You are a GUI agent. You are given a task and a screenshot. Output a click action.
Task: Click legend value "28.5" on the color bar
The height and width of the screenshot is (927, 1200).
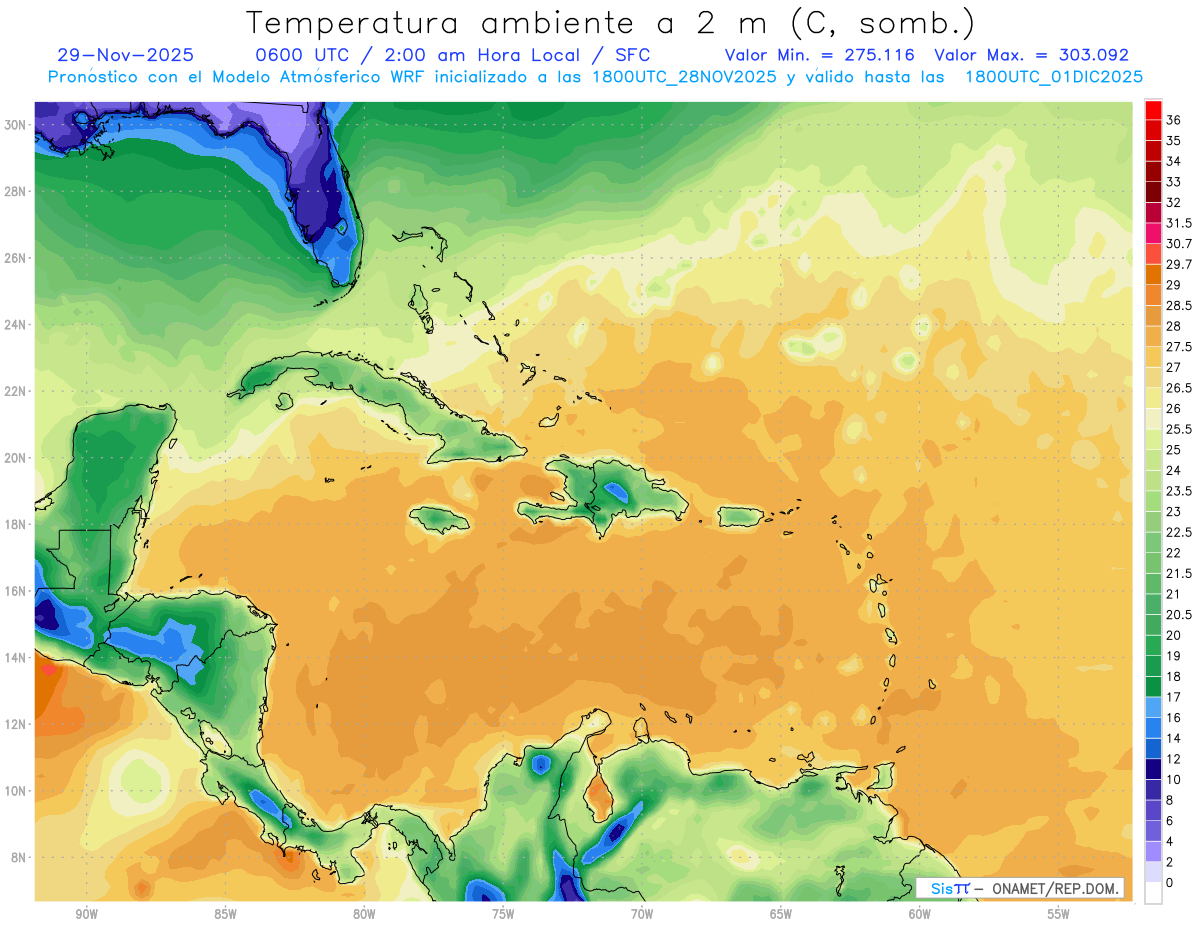(1179, 305)
